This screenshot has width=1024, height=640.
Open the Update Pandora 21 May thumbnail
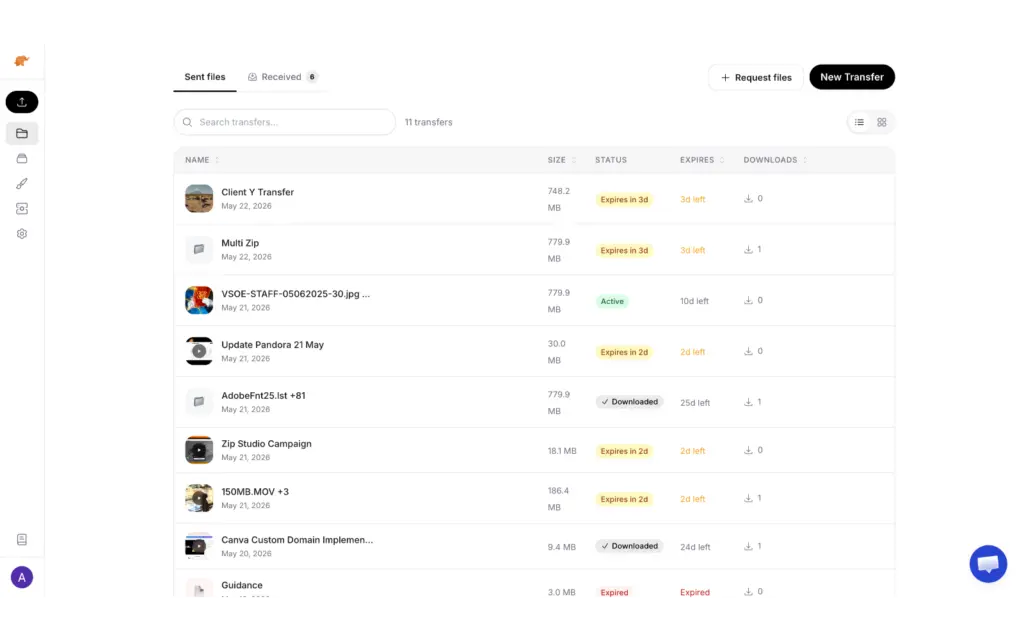pos(199,351)
